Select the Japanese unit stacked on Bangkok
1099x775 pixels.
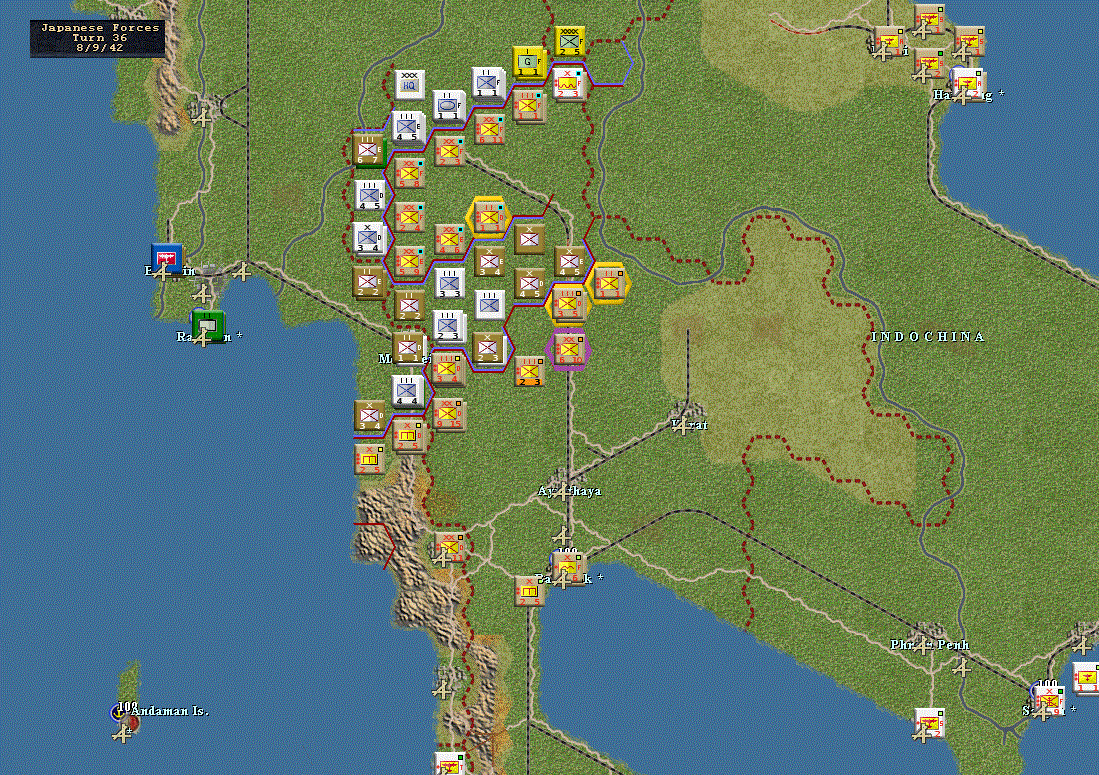pyautogui.click(x=568, y=568)
